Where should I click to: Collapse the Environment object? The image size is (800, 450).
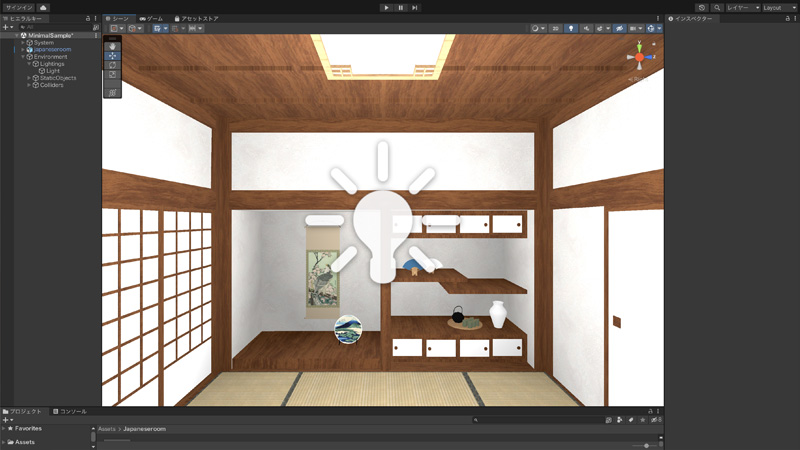pos(23,57)
